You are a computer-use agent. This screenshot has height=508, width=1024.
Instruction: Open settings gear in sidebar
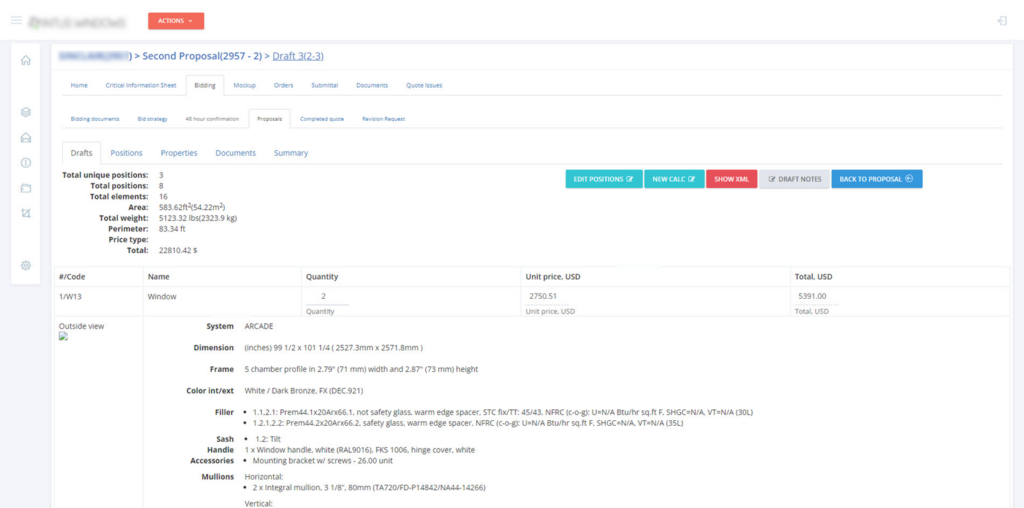pos(26,265)
